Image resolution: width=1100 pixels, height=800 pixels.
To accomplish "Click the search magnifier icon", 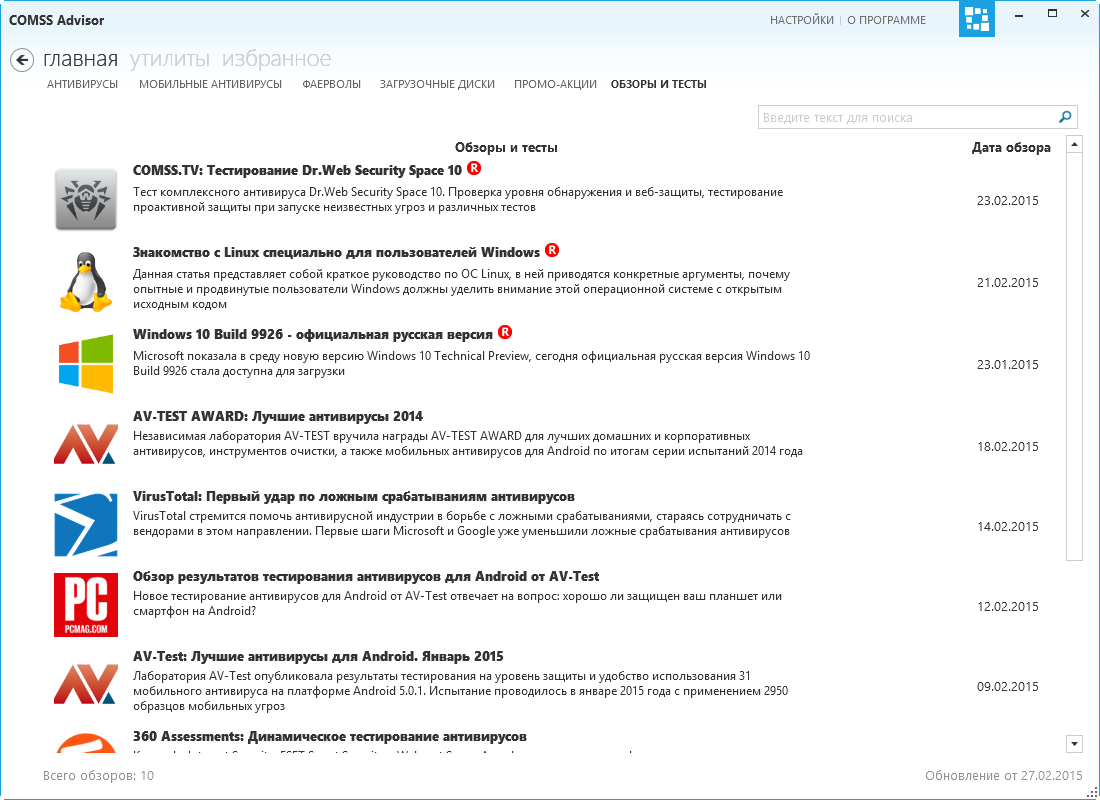I will click(1065, 117).
